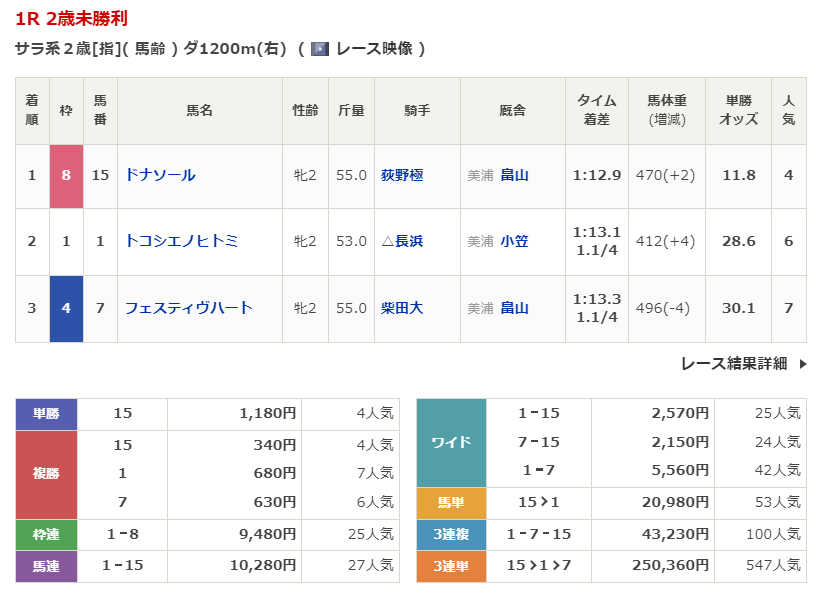
Task: Click the 単勝オッズ column header
Action: (x=738, y=110)
